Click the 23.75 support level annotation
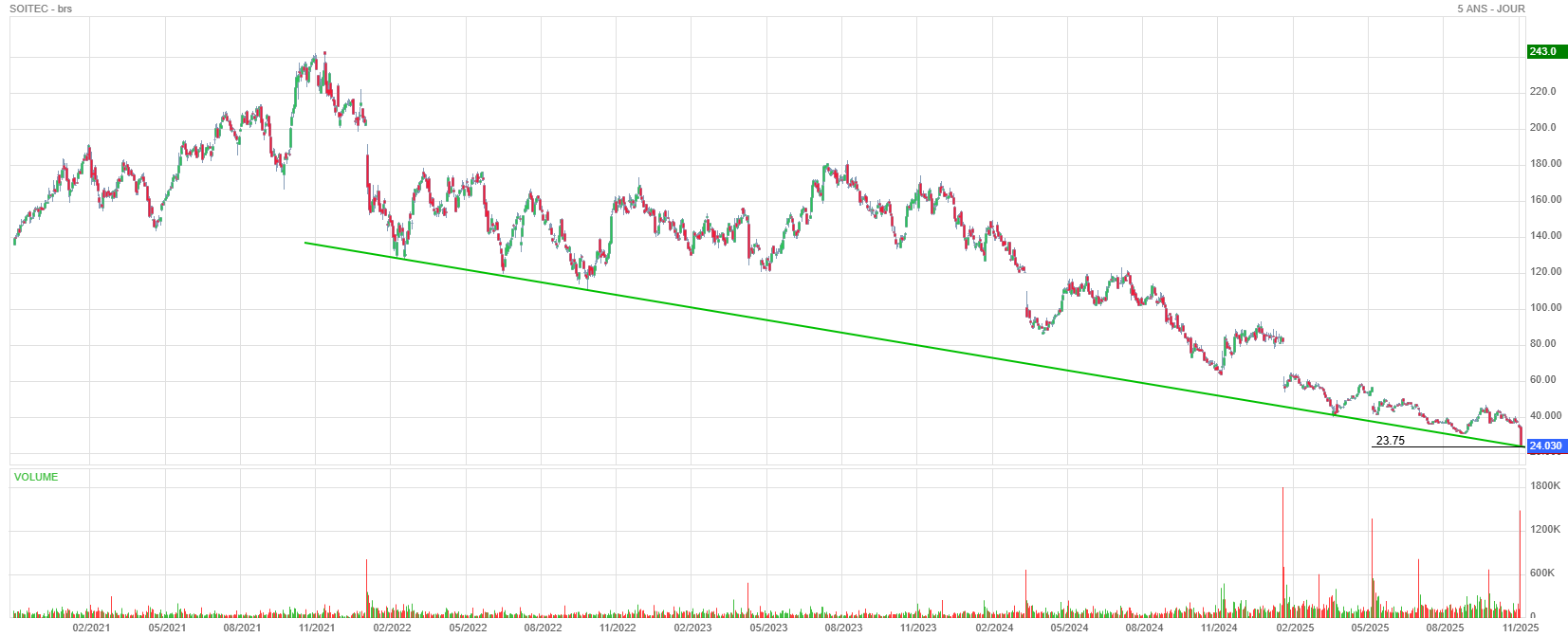Viewport: 1568px width, 637px height. click(1390, 441)
